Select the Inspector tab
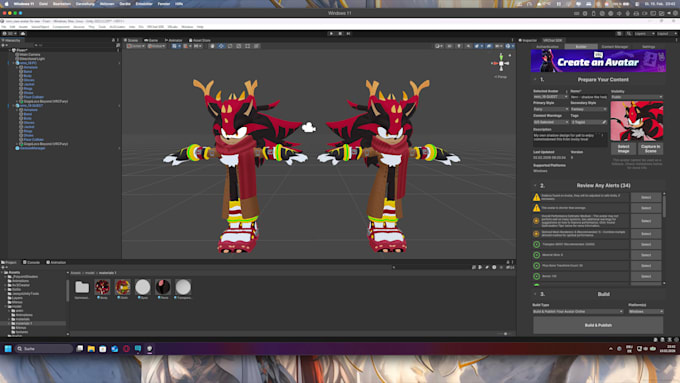Image resolution: width=680 pixels, height=383 pixels. (x=528, y=40)
